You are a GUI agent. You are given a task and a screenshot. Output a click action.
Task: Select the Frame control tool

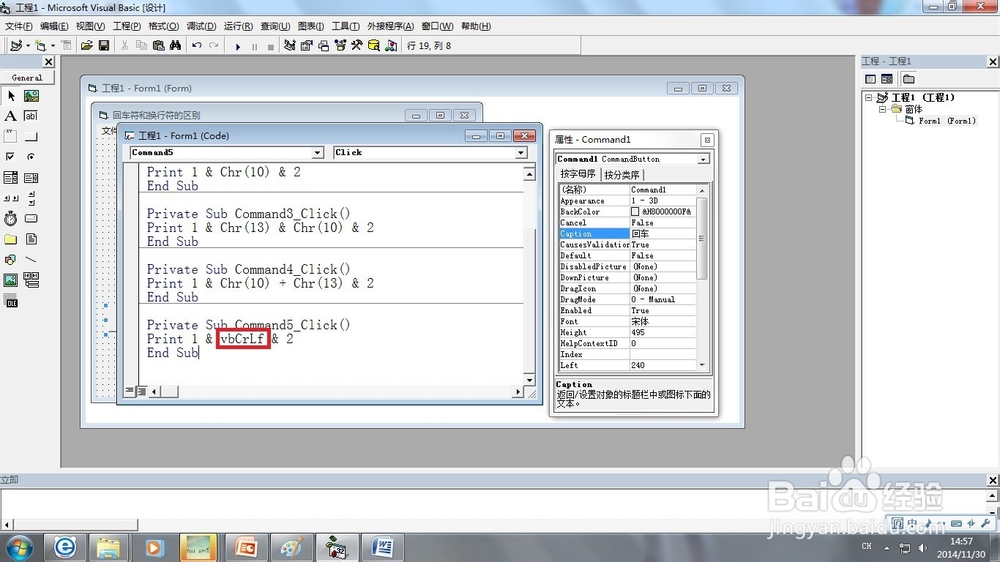tap(11, 137)
